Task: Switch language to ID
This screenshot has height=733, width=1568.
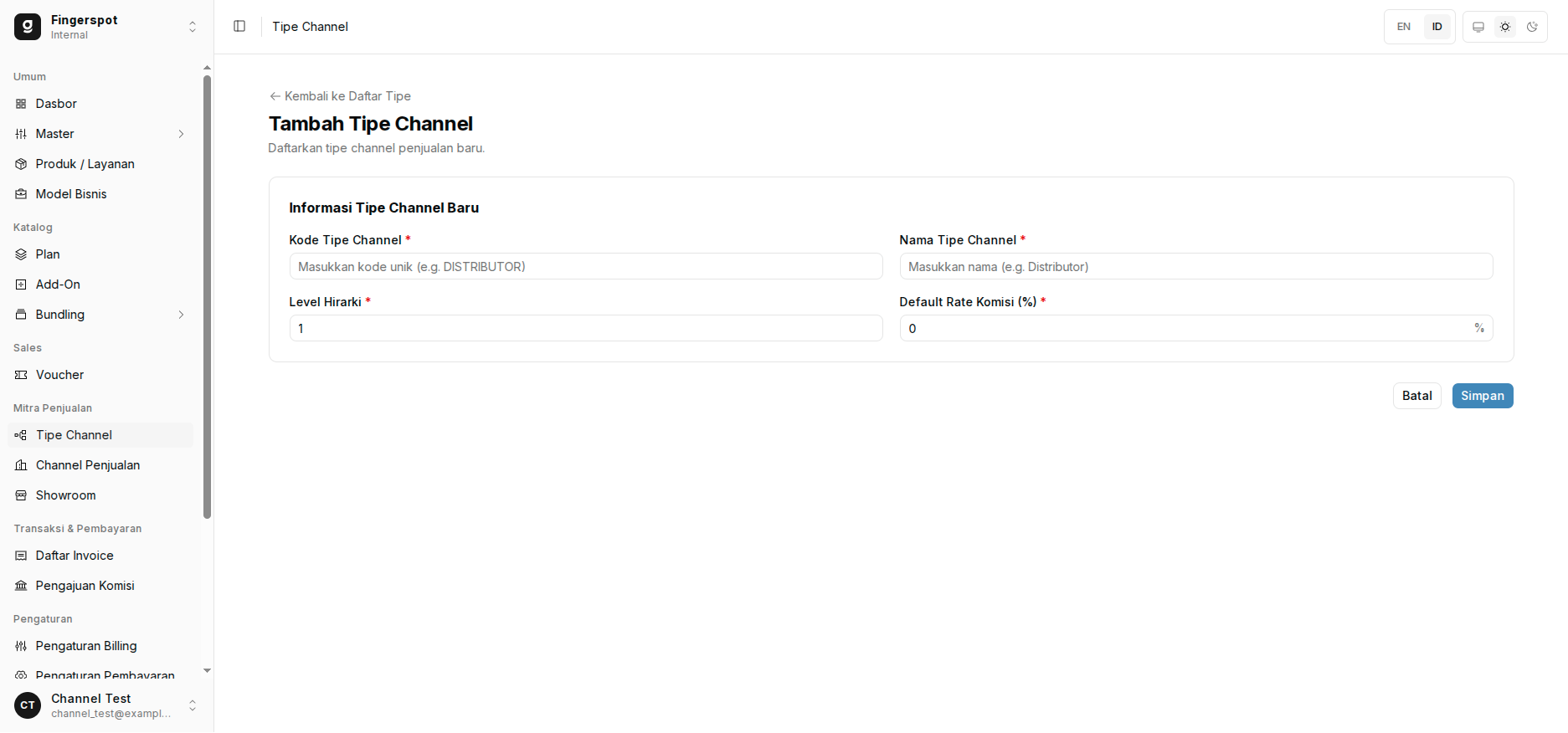Action: click(x=1437, y=27)
